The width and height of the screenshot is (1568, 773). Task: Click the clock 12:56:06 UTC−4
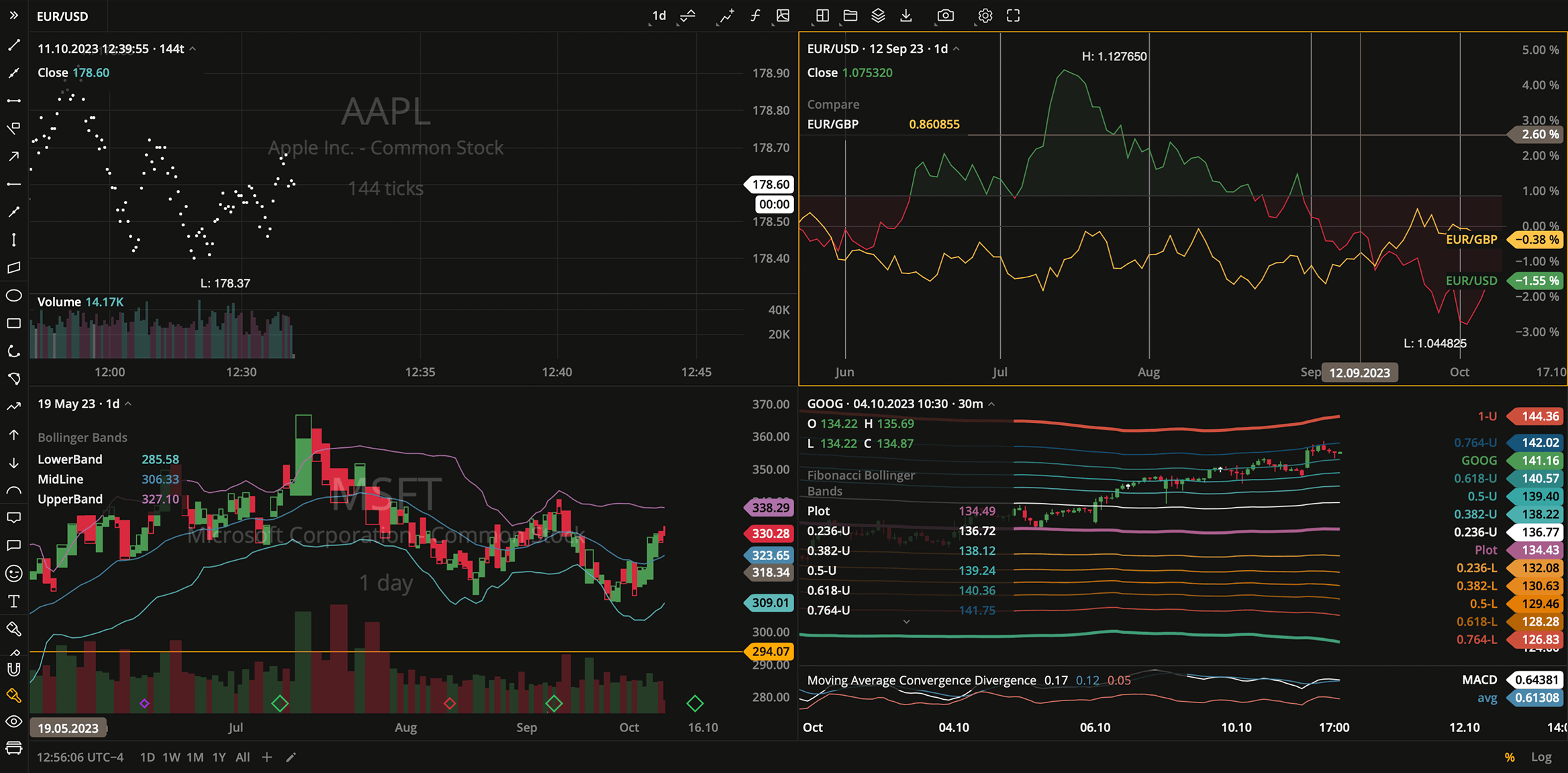click(80, 758)
